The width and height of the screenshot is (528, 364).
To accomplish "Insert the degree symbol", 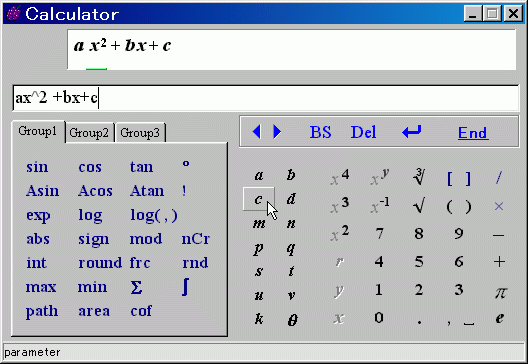I will [x=186, y=164].
